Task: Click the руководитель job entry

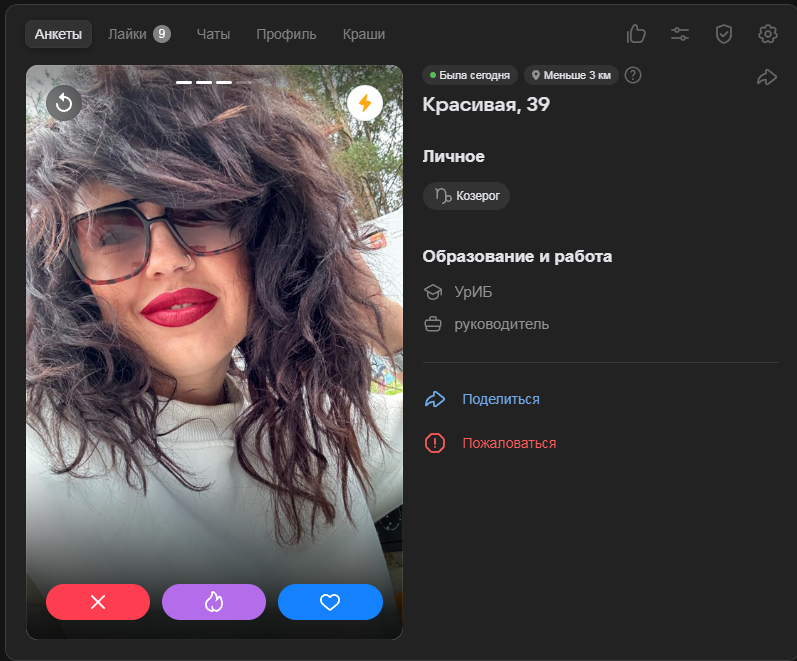Action: tap(501, 324)
